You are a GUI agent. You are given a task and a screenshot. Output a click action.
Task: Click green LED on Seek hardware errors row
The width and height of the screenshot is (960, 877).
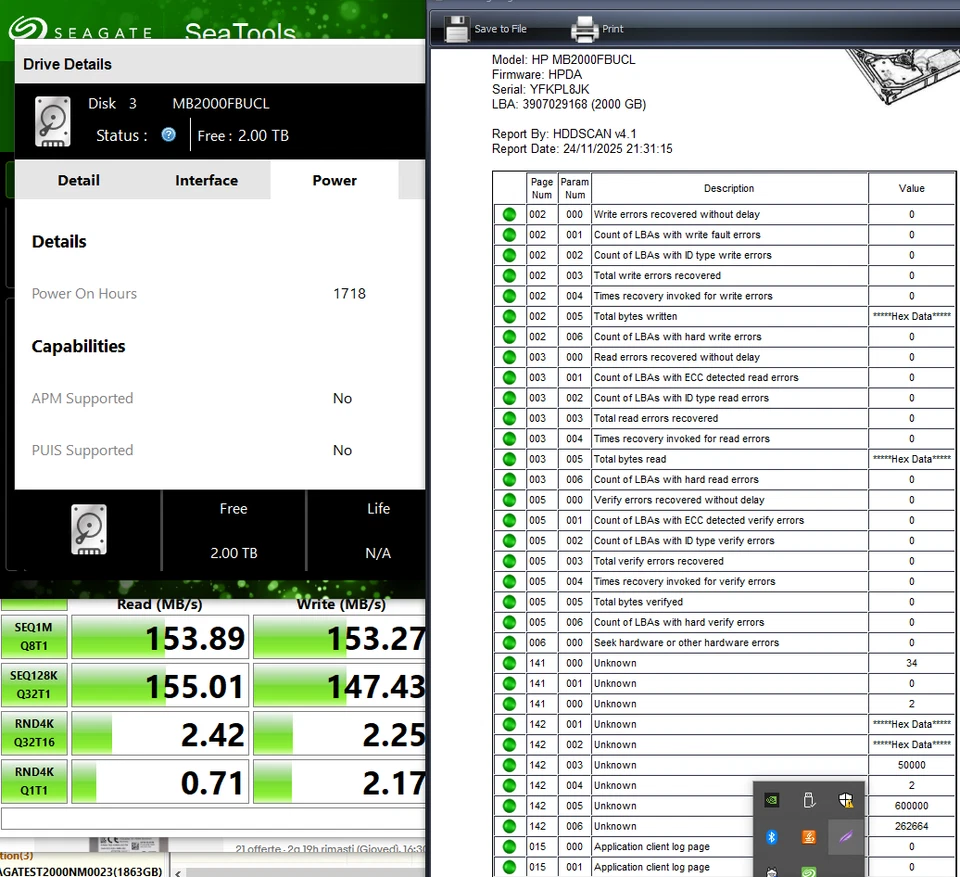coord(509,642)
